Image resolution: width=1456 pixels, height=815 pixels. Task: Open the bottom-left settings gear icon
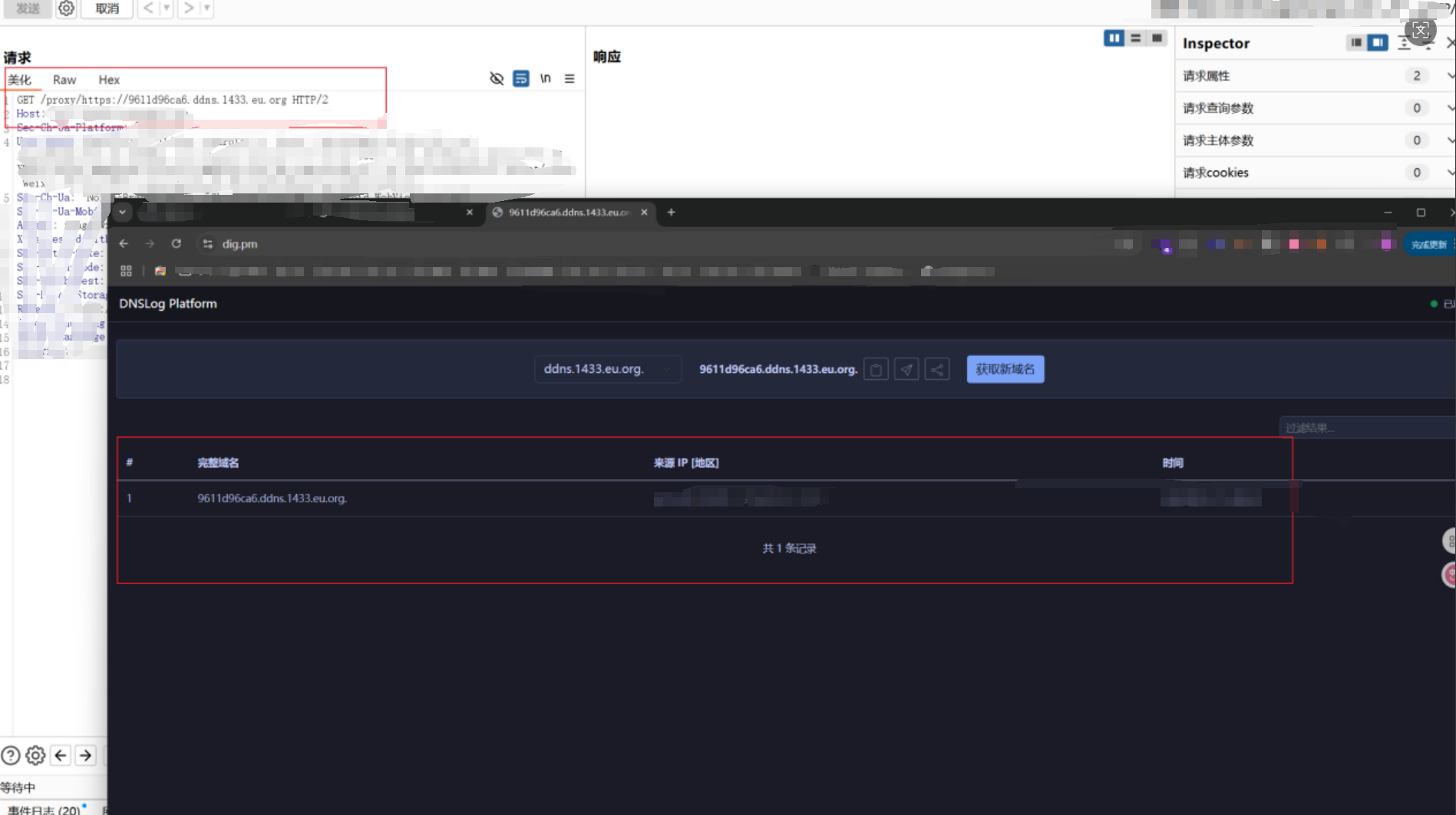(35, 755)
